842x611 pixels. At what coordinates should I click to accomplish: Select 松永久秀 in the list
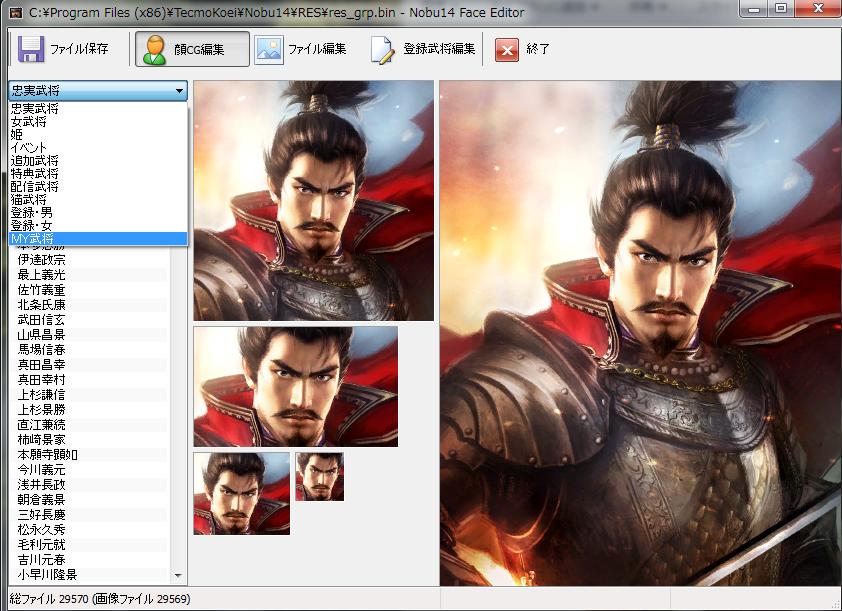(41, 530)
